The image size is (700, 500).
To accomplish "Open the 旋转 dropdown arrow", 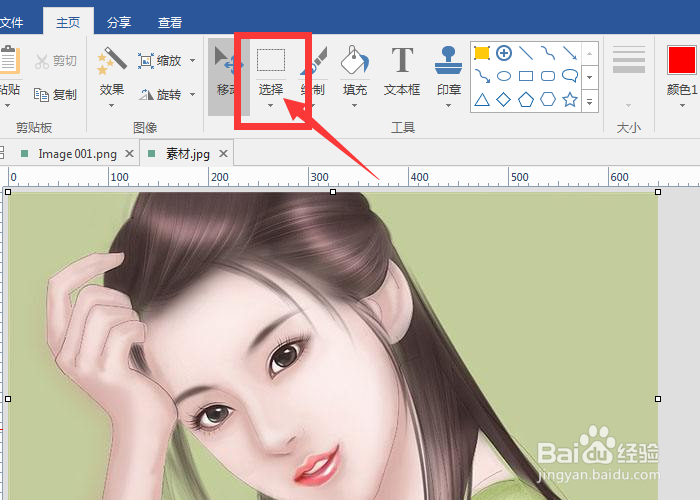I will tap(192, 94).
